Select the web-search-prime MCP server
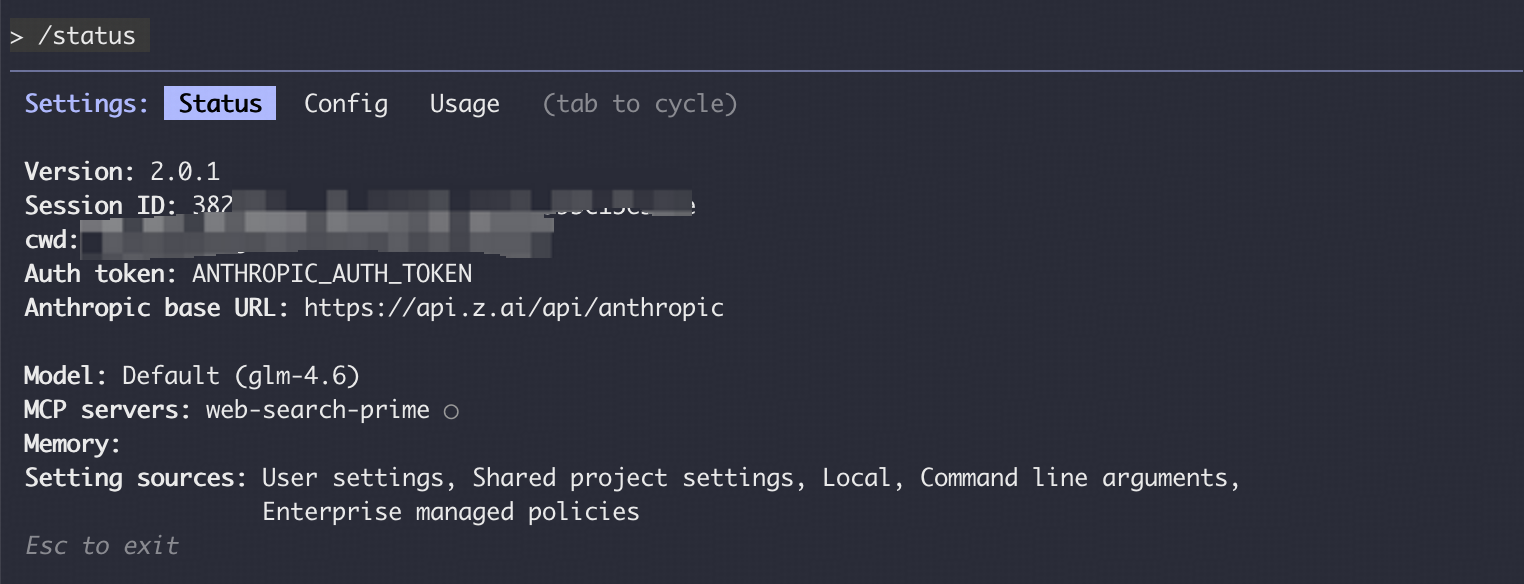Viewport: 1524px width, 584px height. (317, 410)
